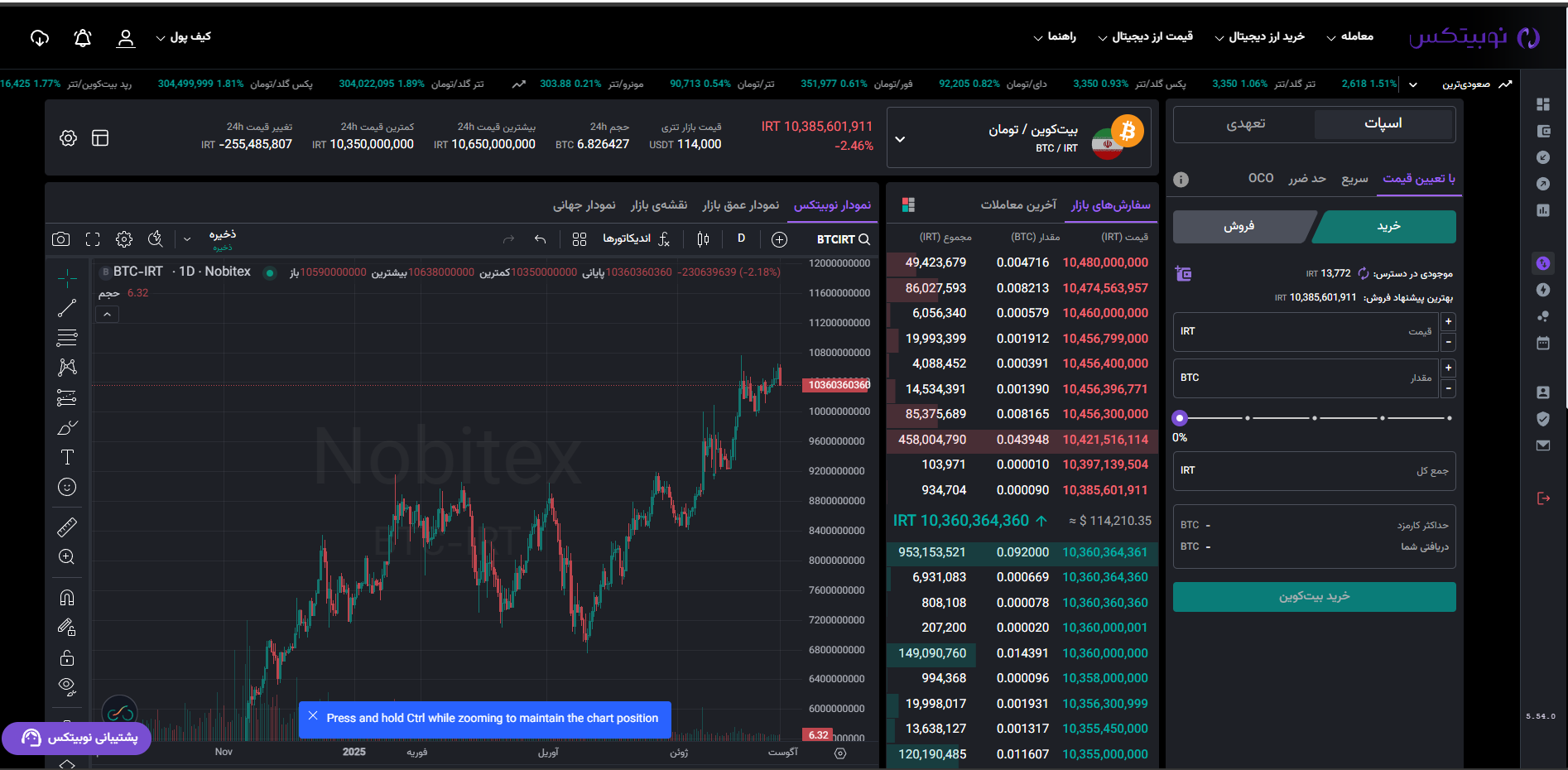Image resolution: width=1568 pixels, height=770 pixels.
Task: Expand the صعودی‌ترین ticker filter
Action: pyautogui.click(x=1413, y=84)
